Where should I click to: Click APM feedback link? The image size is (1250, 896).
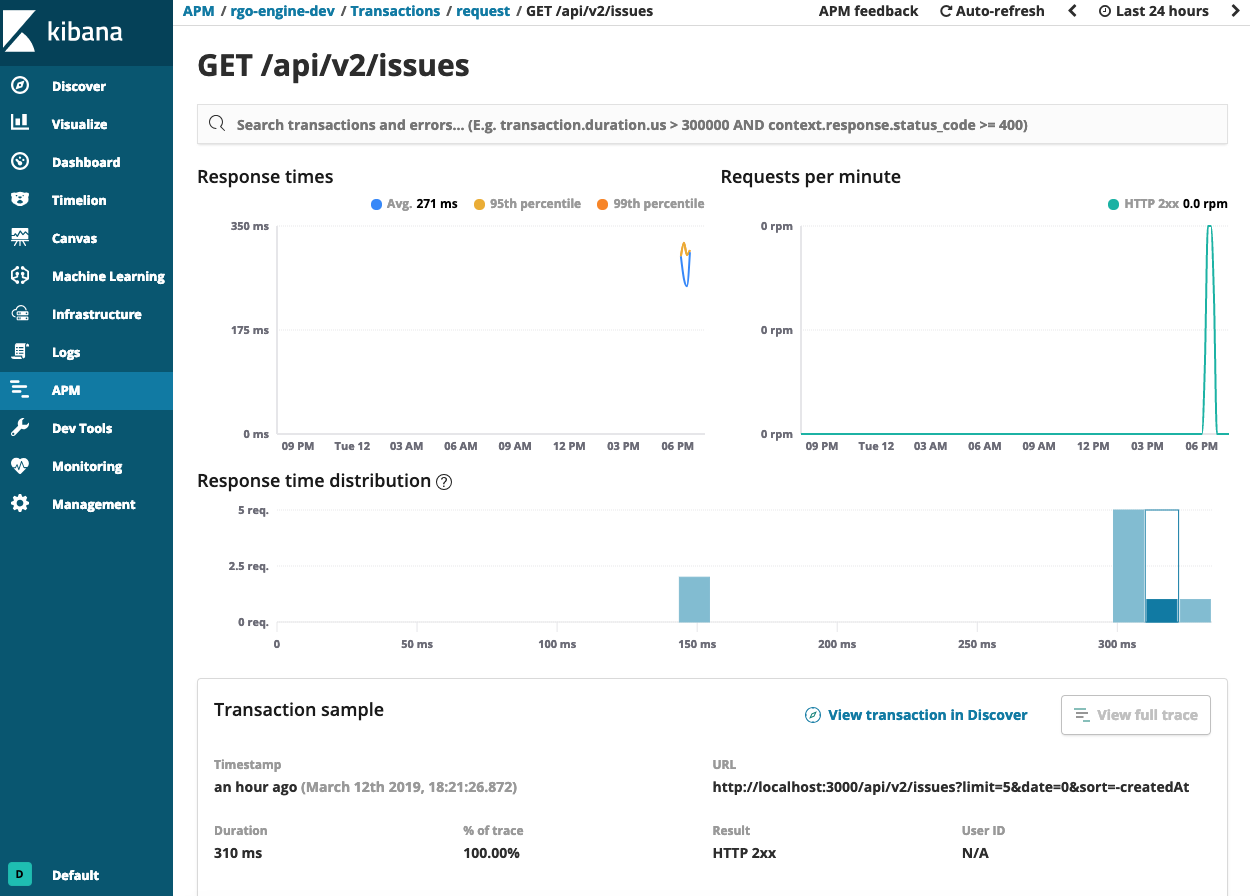coord(868,11)
